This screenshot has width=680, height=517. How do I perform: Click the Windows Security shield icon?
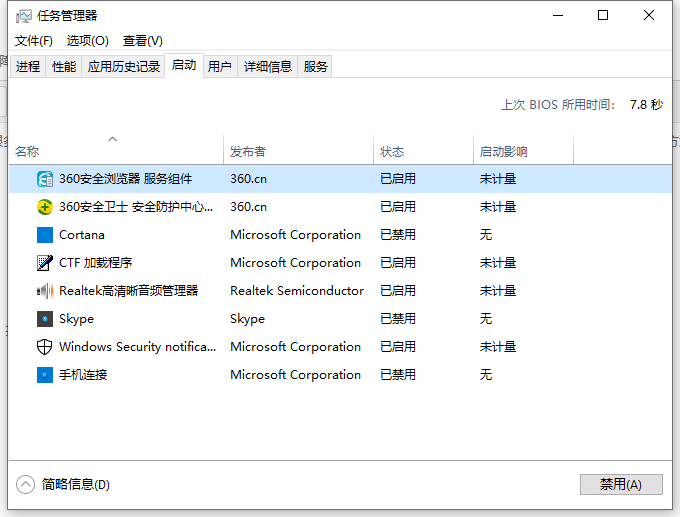[44, 347]
